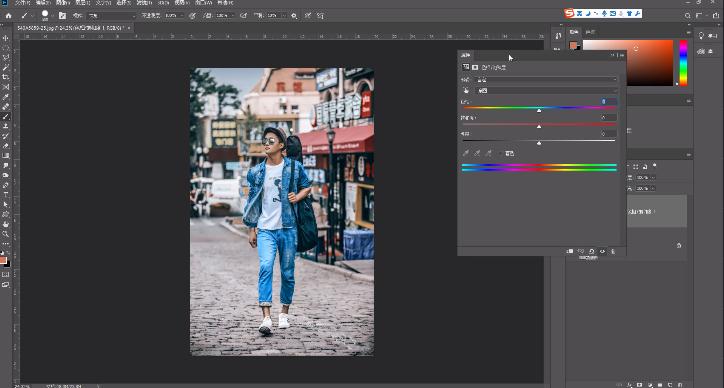Select the Brush tool in the toolbox

(6, 116)
